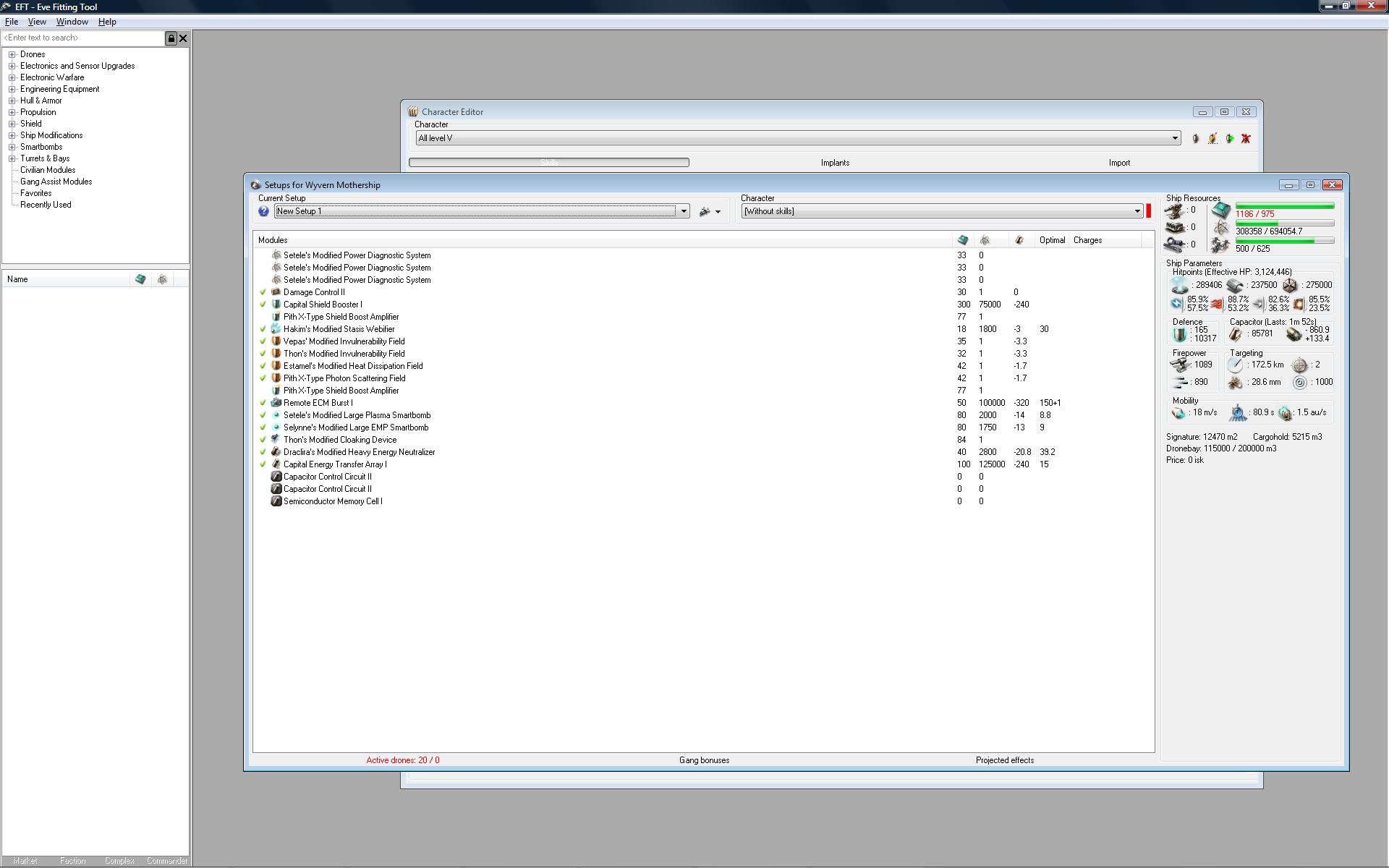Click the clear search X icon

pos(183,38)
